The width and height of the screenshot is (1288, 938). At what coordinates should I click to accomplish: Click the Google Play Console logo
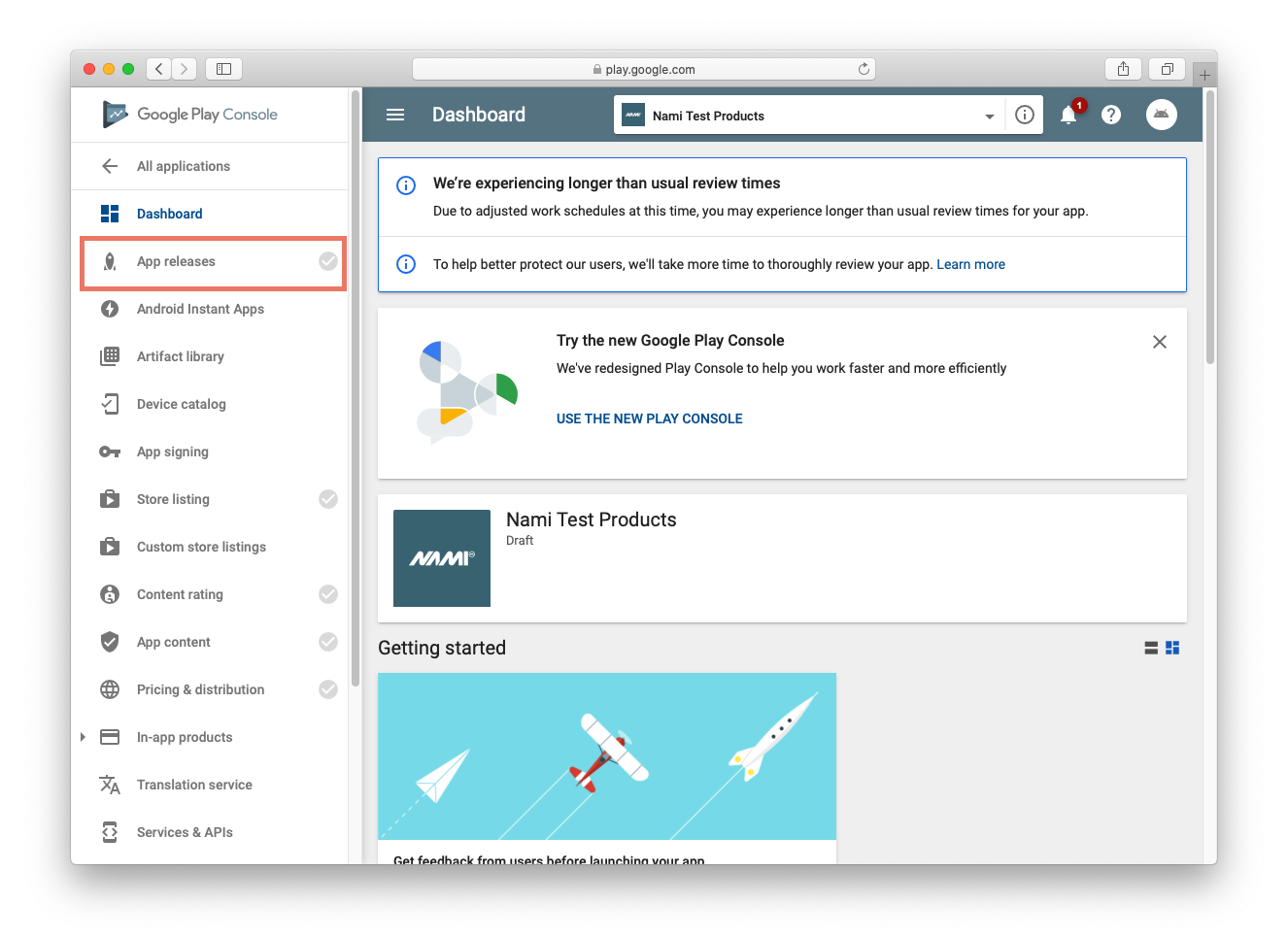coord(190,115)
